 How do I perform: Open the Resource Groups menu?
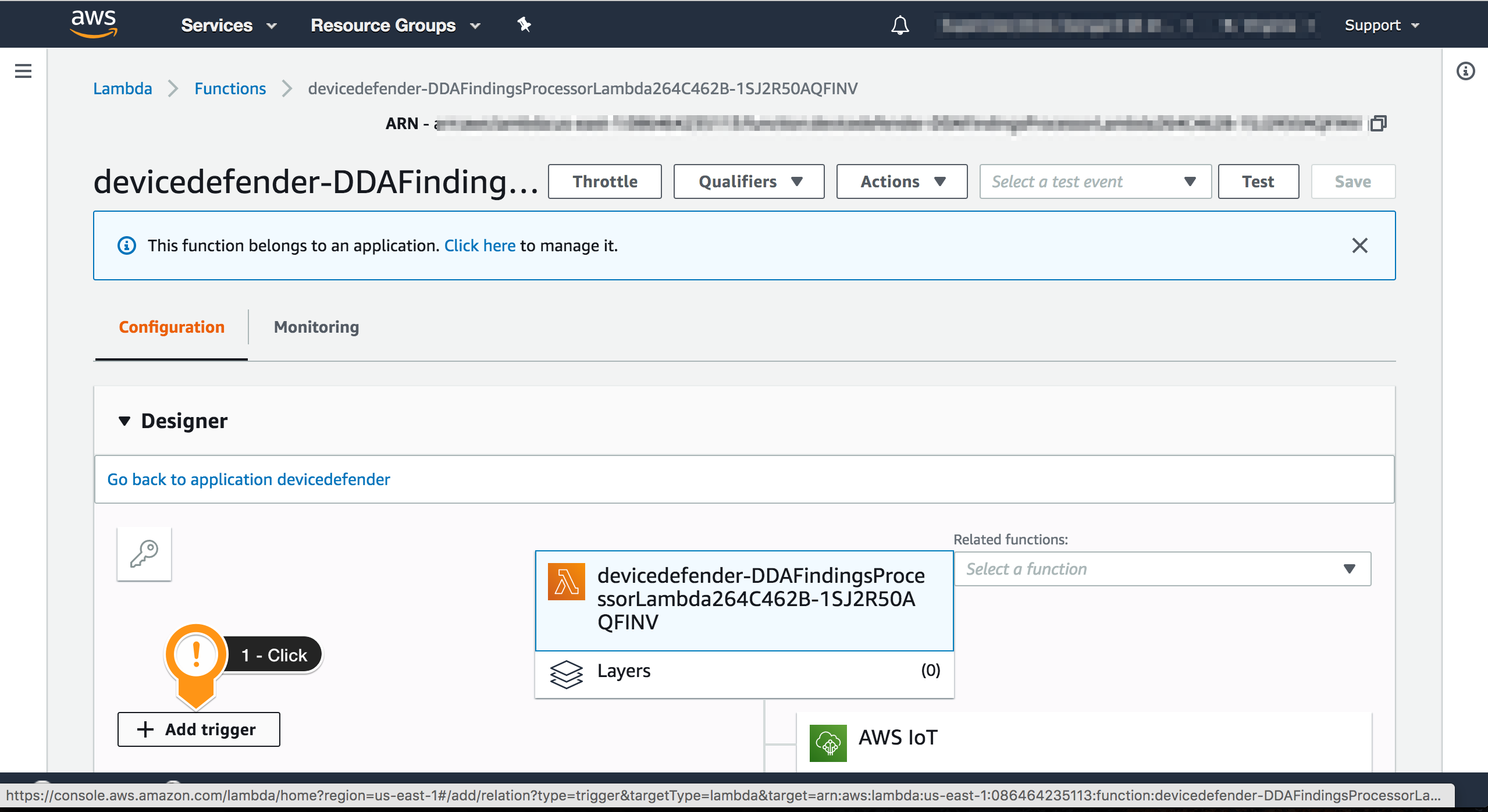point(396,25)
